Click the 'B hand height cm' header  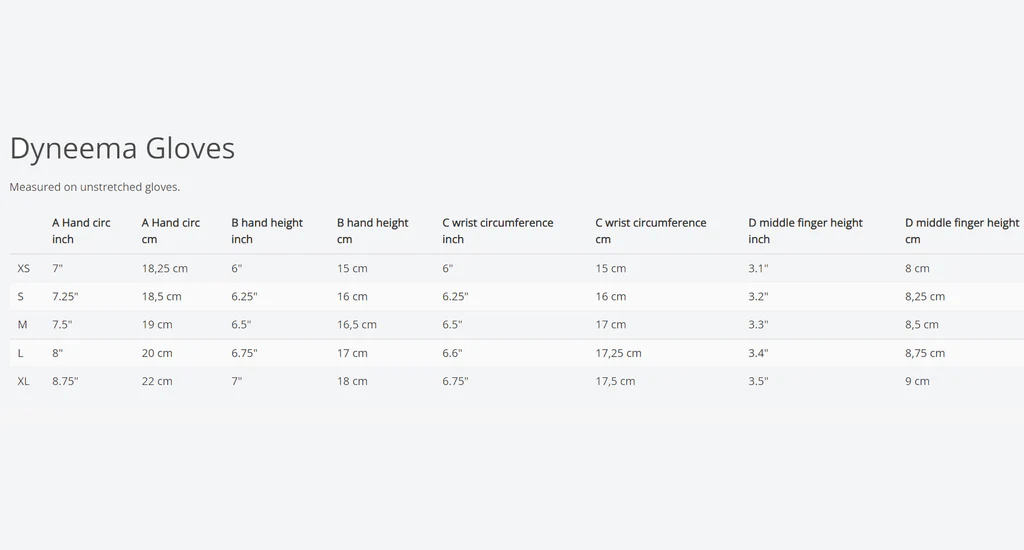(372, 231)
